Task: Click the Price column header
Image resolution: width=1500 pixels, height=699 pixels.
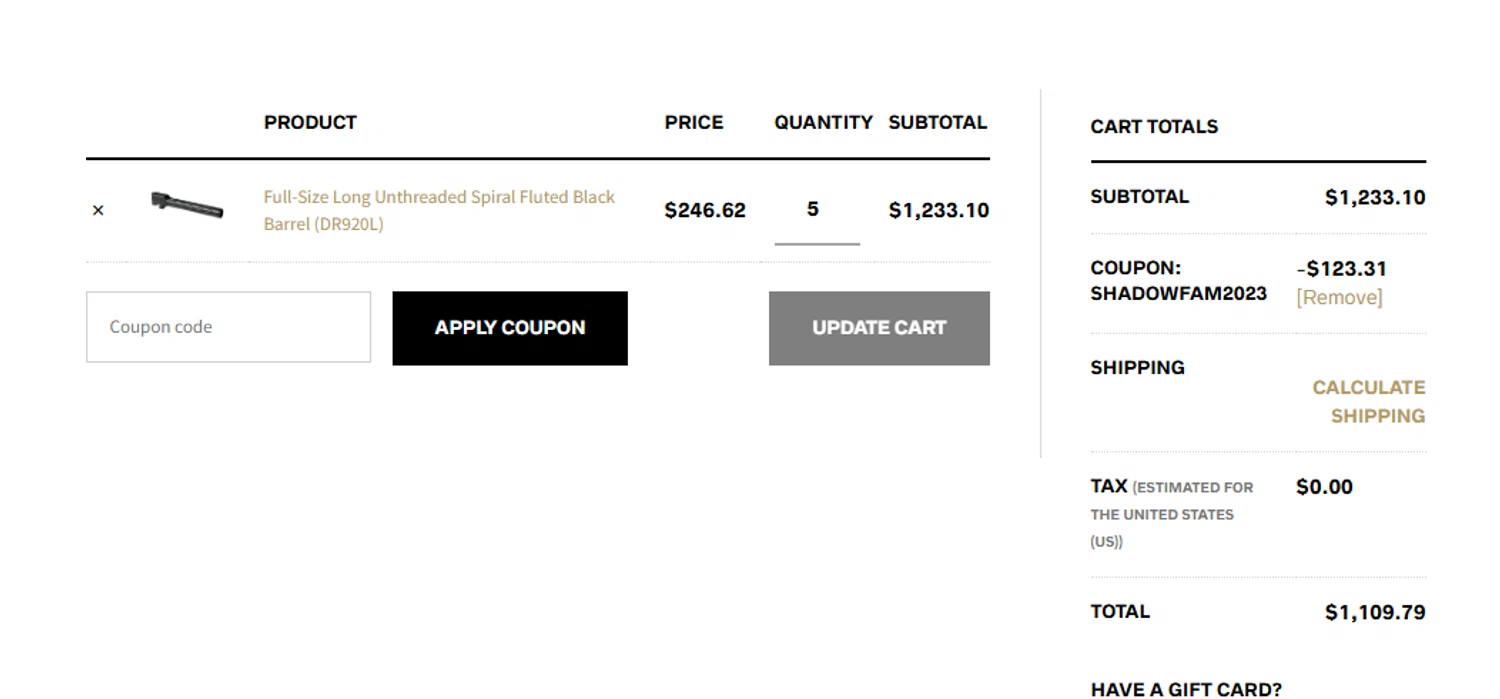Action: pyautogui.click(x=694, y=123)
